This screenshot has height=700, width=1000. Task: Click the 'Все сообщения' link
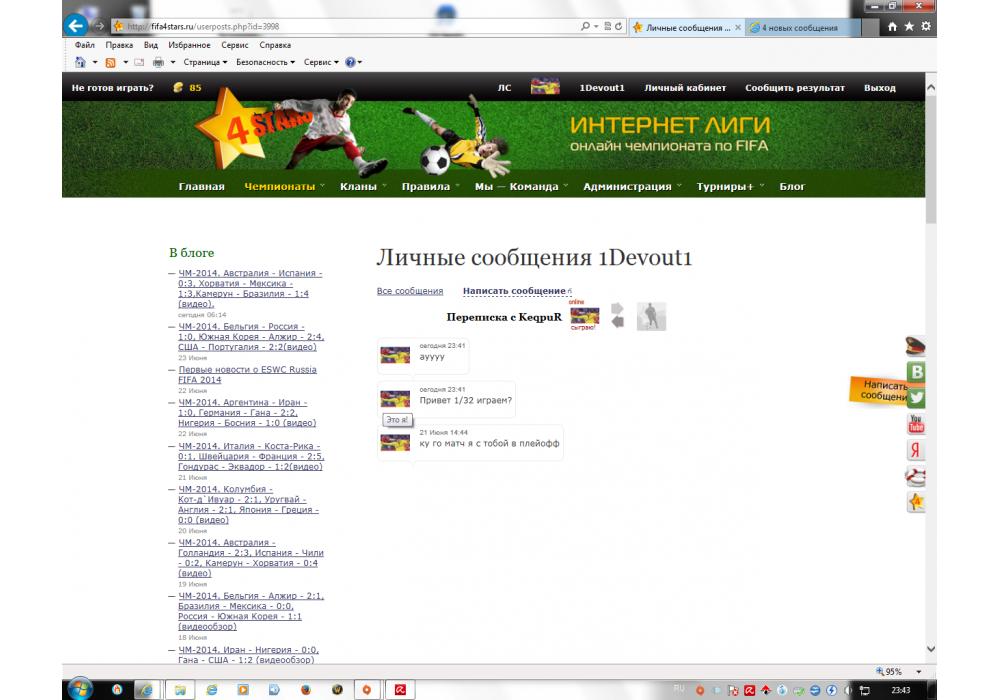409,291
